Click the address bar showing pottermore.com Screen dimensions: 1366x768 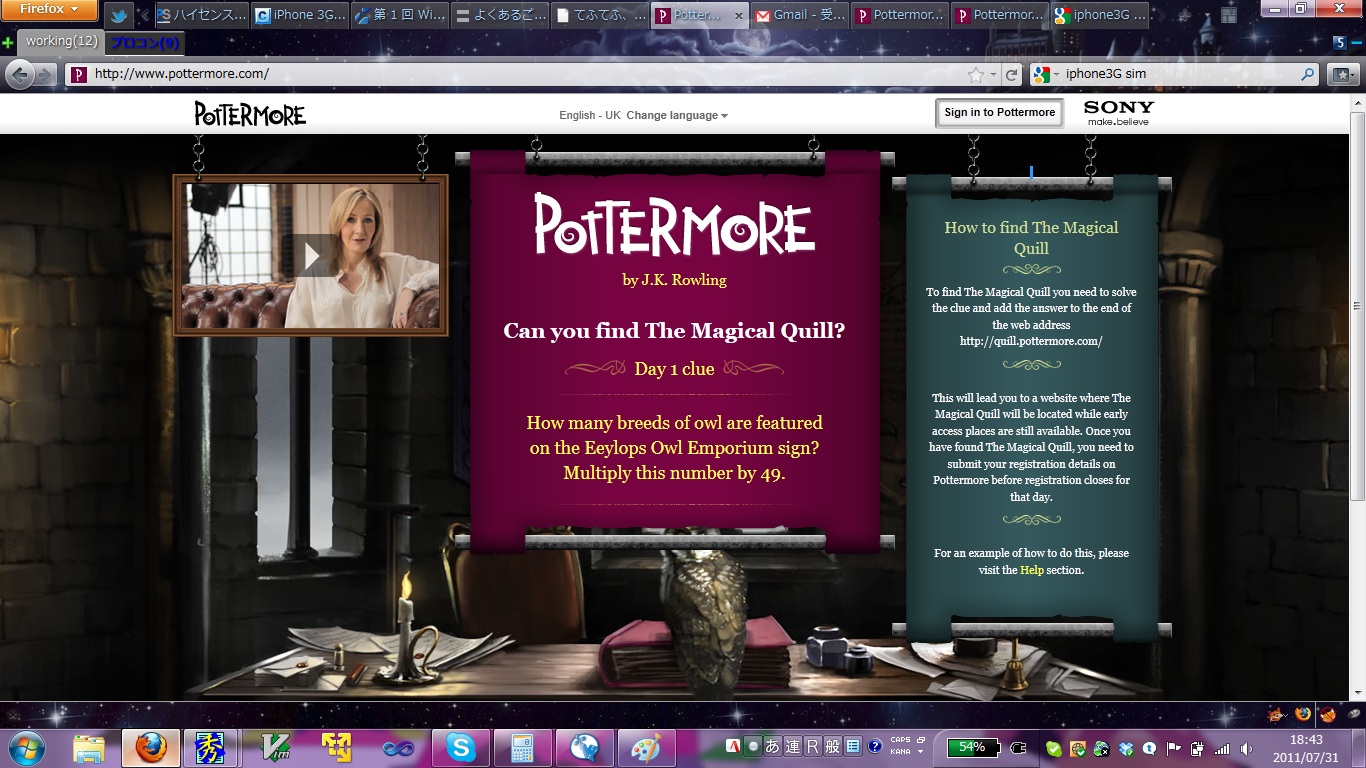point(520,74)
